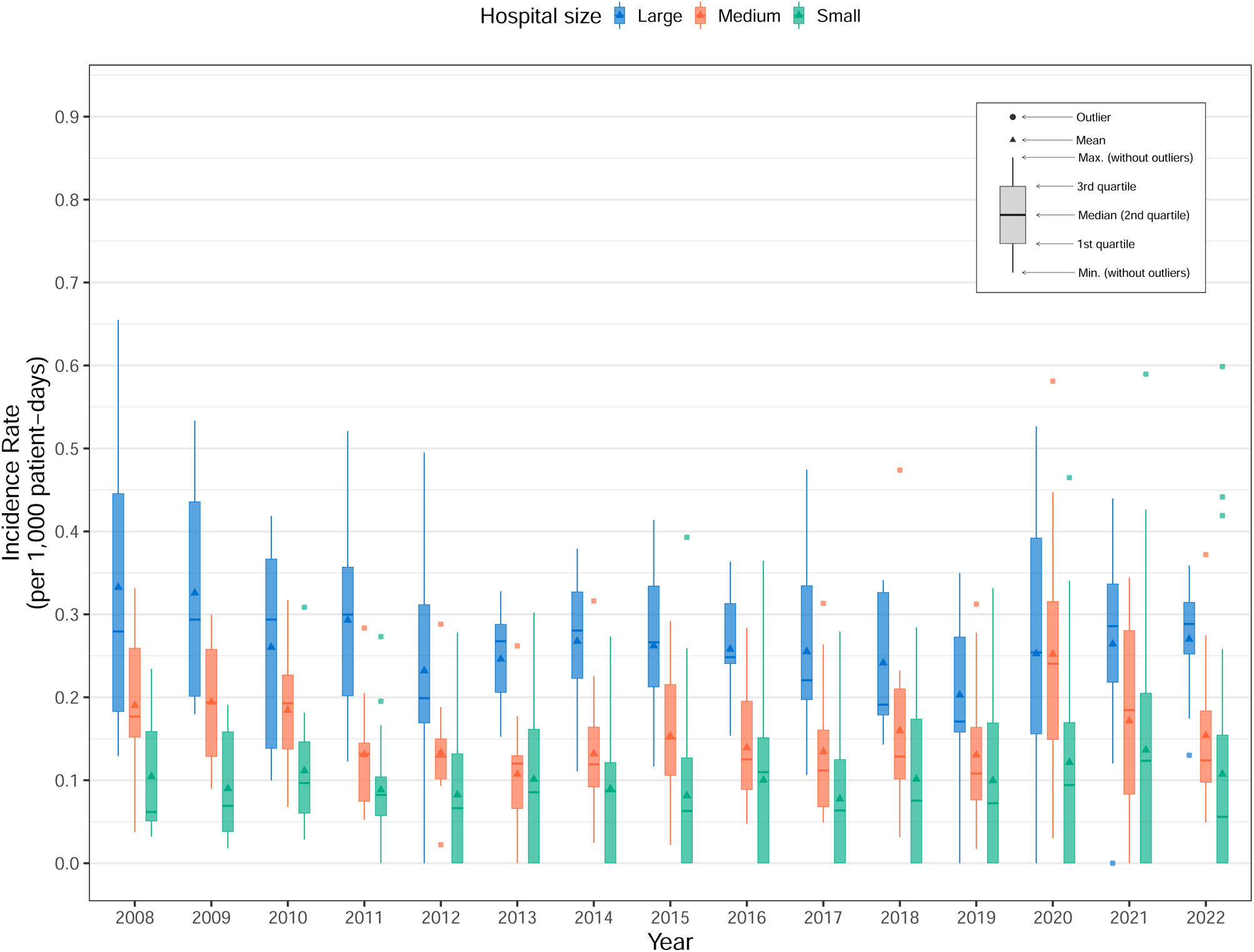
Task: Click the Small hospital legend box icon
Action: click(x=798, y=16)
